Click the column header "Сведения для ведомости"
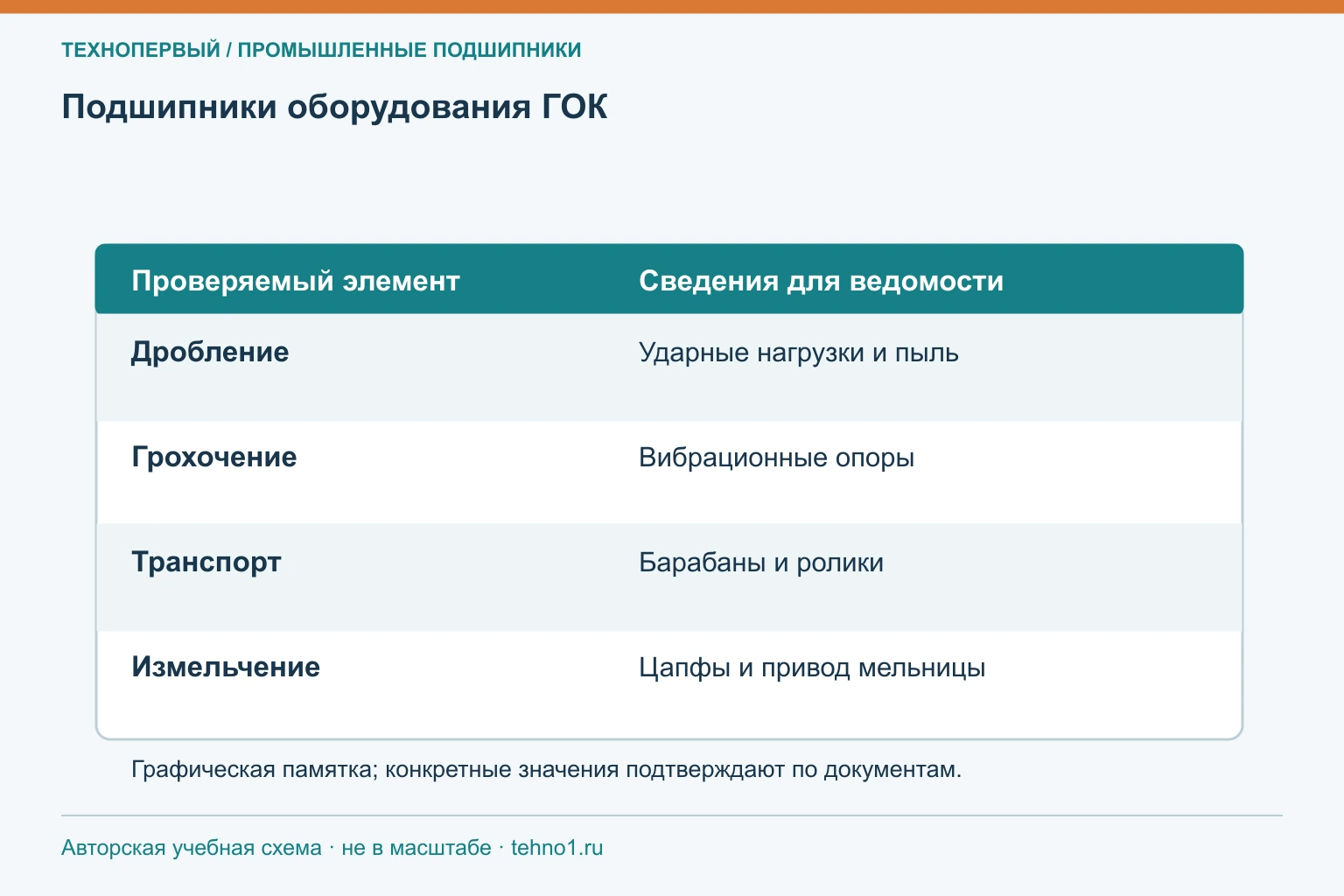 pyautogui.click(x=821, y=281)
